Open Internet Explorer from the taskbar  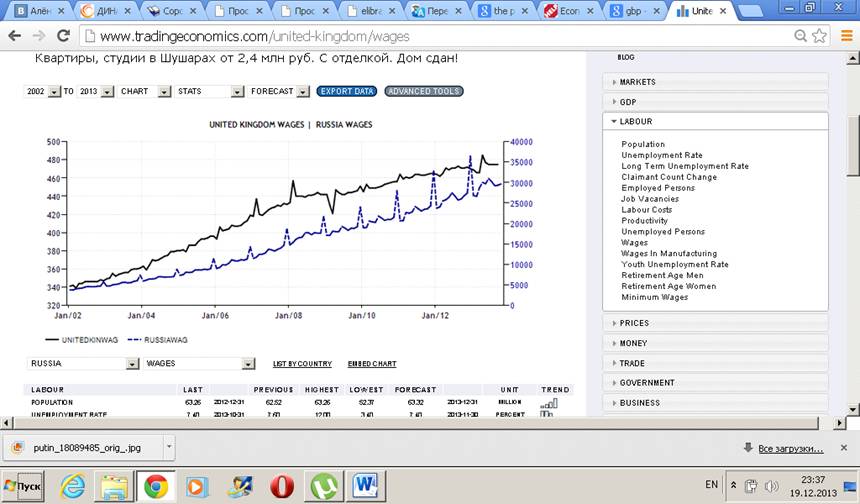pos(73,486)
